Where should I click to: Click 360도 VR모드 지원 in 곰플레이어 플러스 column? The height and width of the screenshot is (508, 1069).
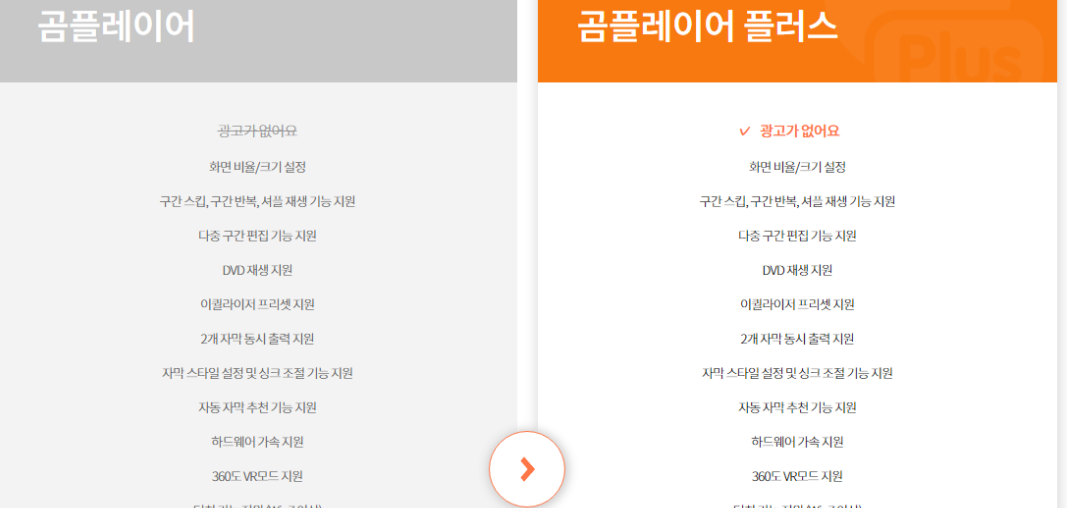[797, 476]
